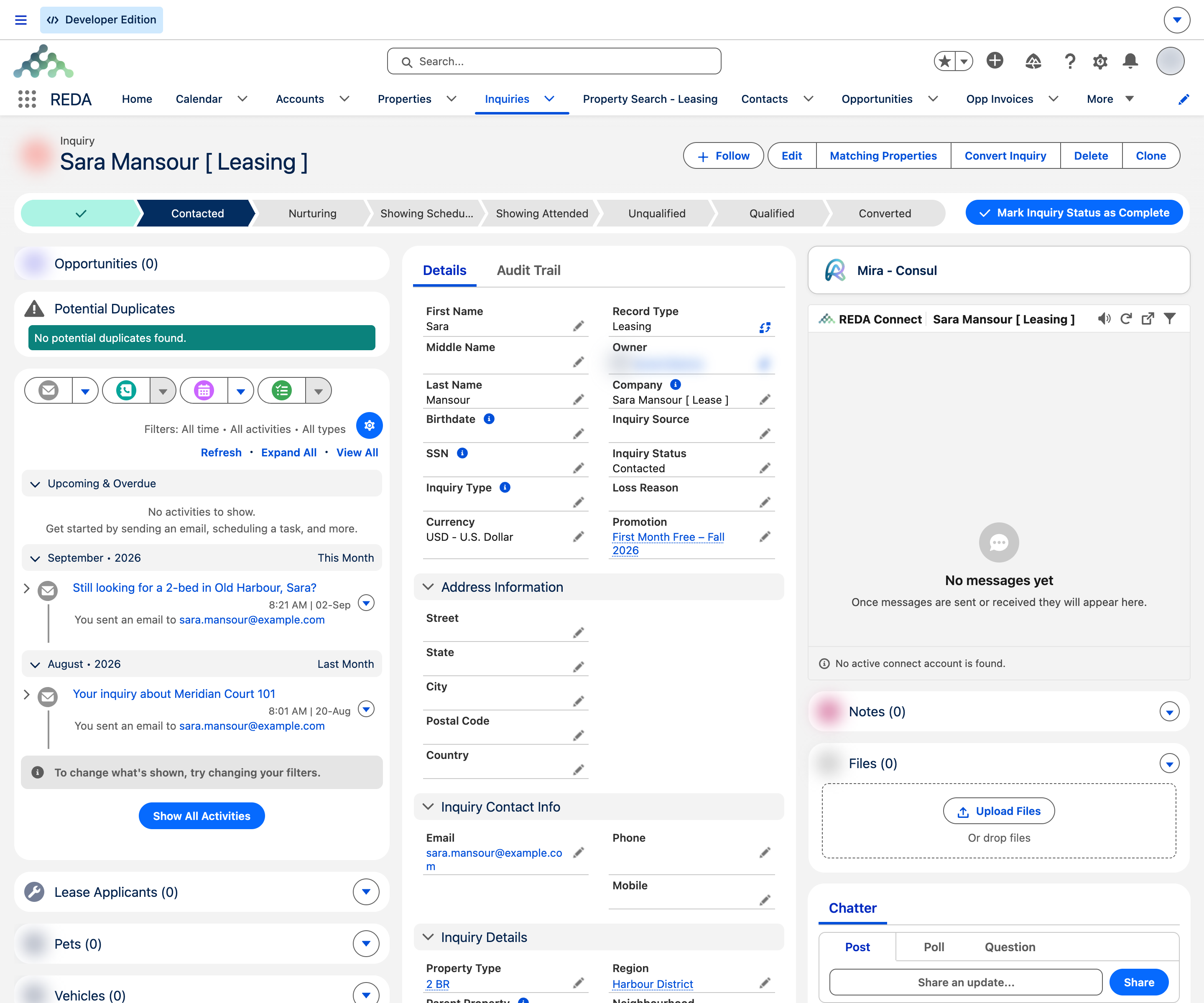This screenshot has width=1204, height=1003.
Task: Open the Inquiries nav tab
Action: (x=507, y=99)
